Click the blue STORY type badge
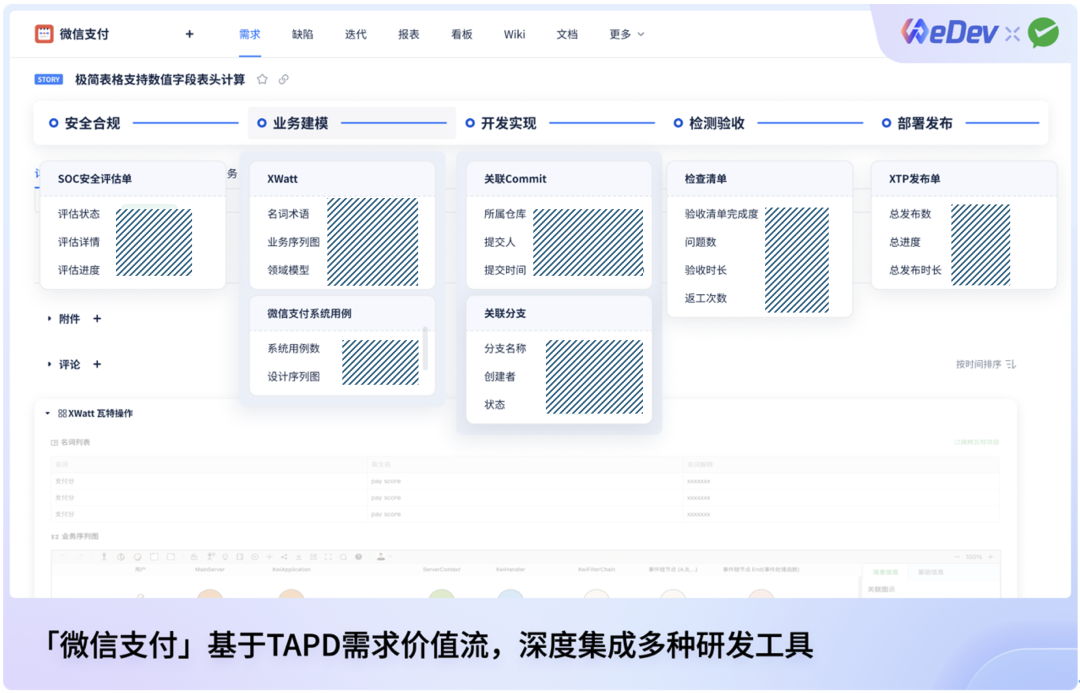This screenshot has height=693, width=1080. point(48,79)
